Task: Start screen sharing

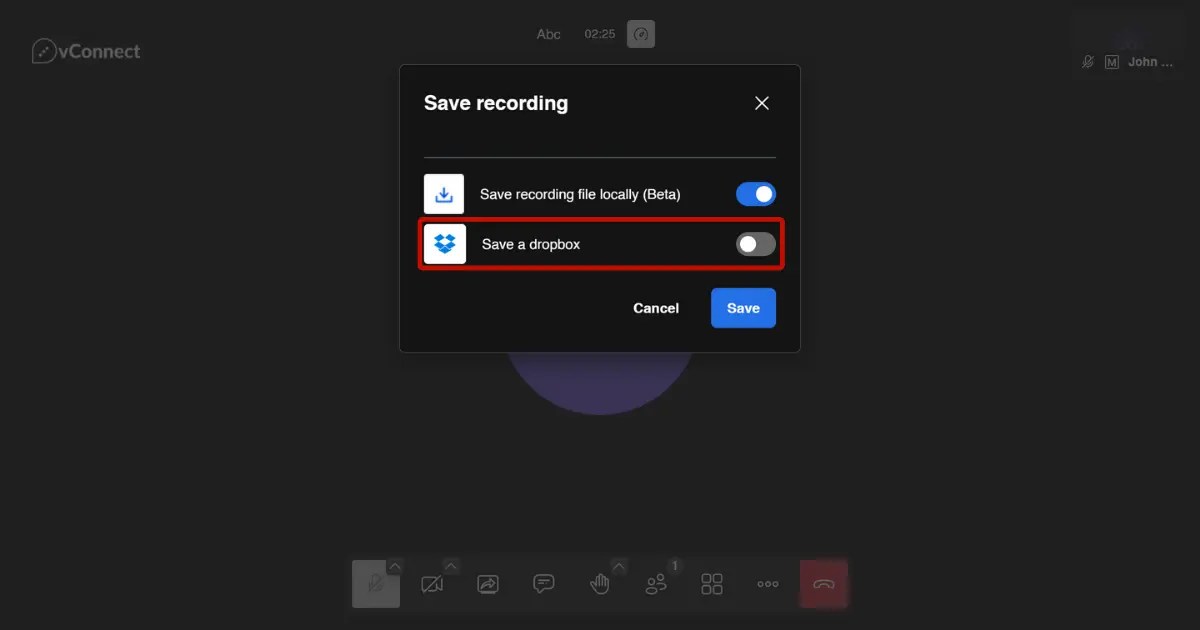Action: (488, 584)
